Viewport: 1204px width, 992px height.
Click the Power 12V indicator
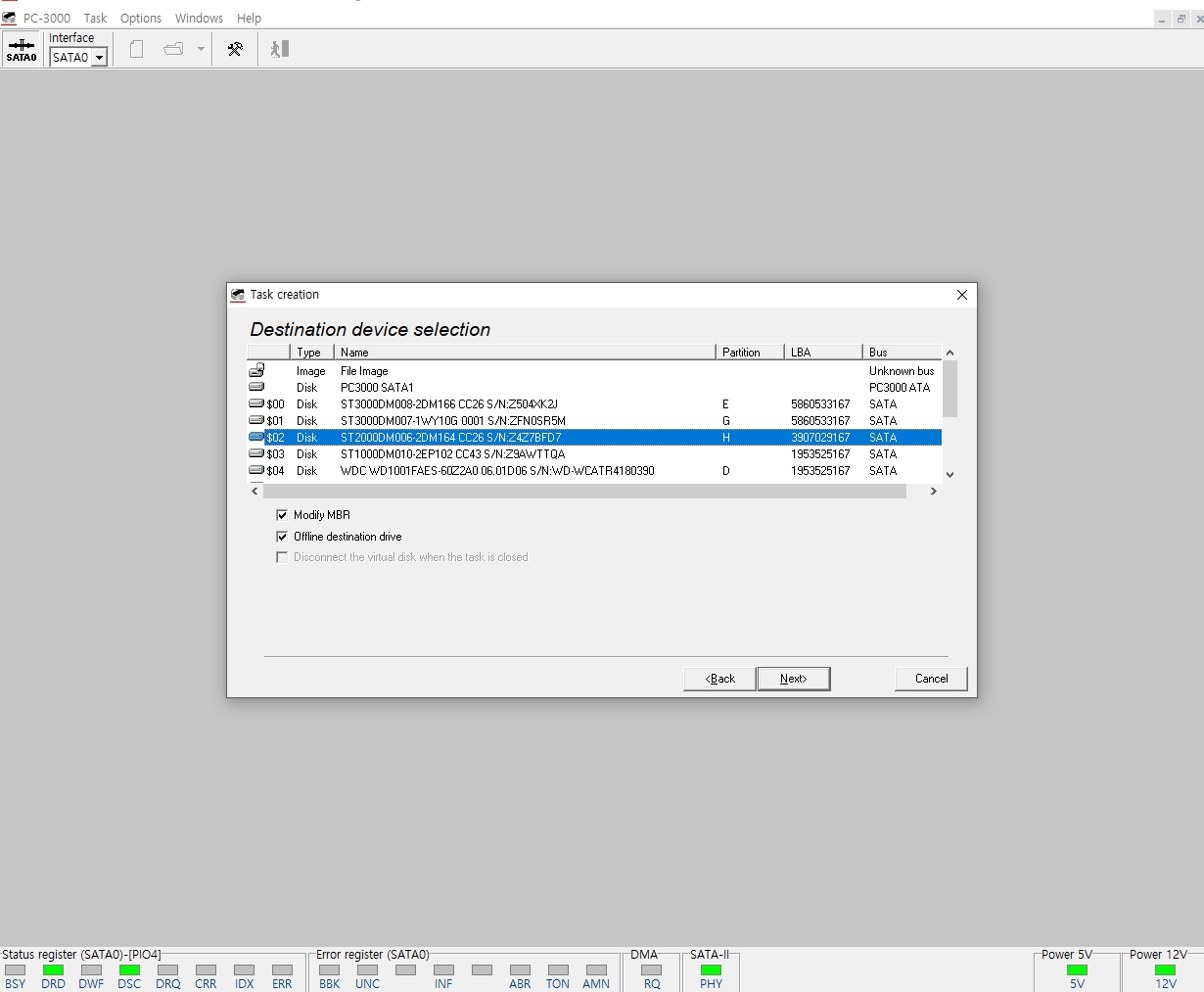[x=1165, y=970]
